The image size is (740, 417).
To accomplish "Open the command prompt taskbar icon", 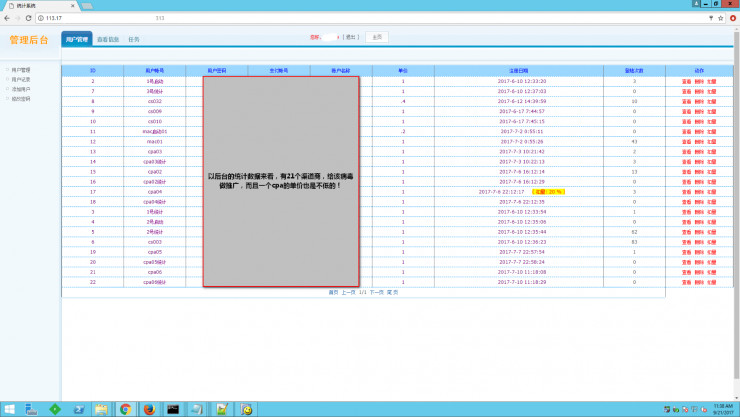I will (x=173, y=408).
